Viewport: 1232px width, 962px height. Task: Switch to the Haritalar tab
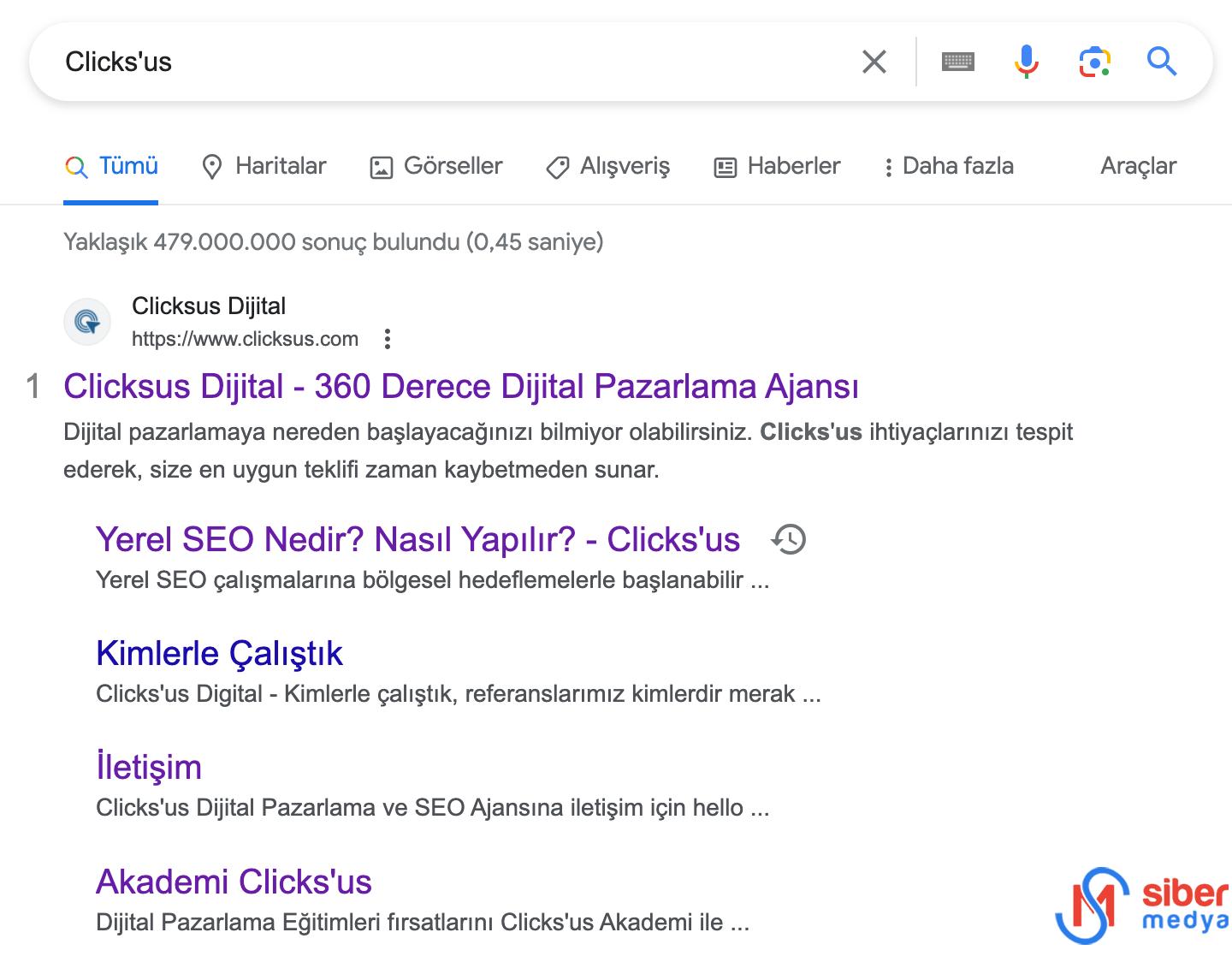[x=264, y=166]
